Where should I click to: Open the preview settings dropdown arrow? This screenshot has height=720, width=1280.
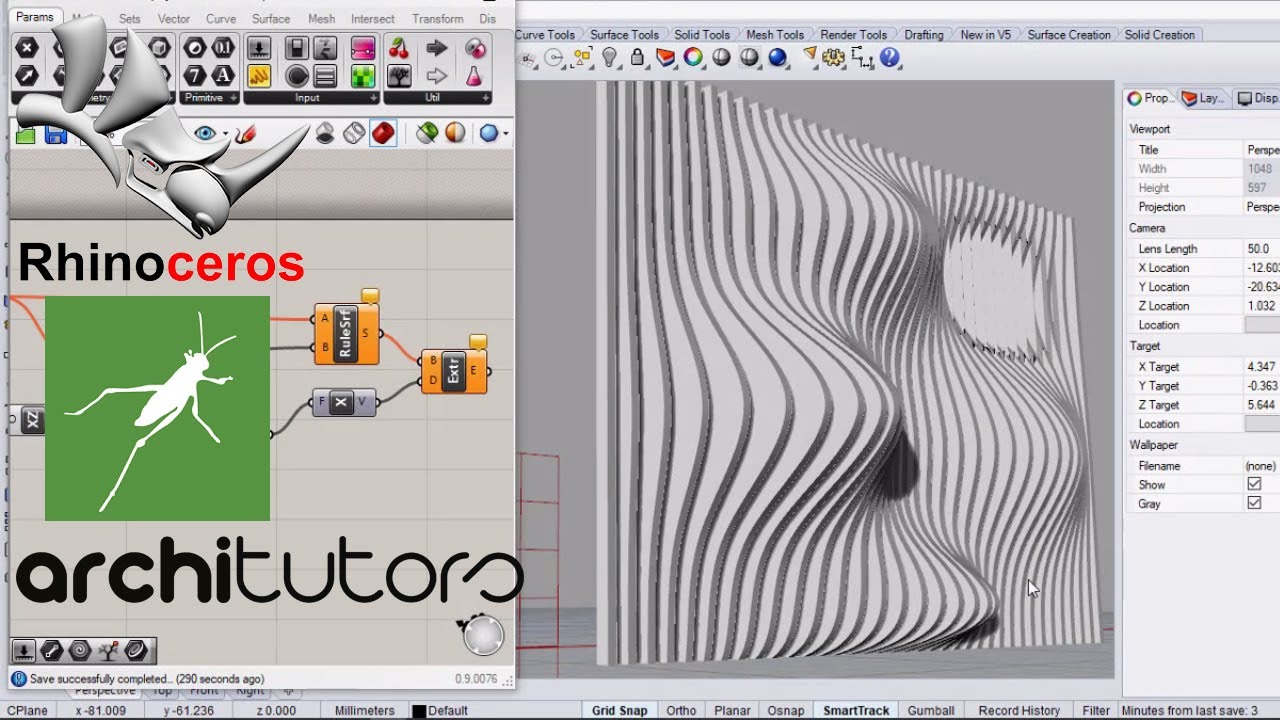[x=506, y=134]
